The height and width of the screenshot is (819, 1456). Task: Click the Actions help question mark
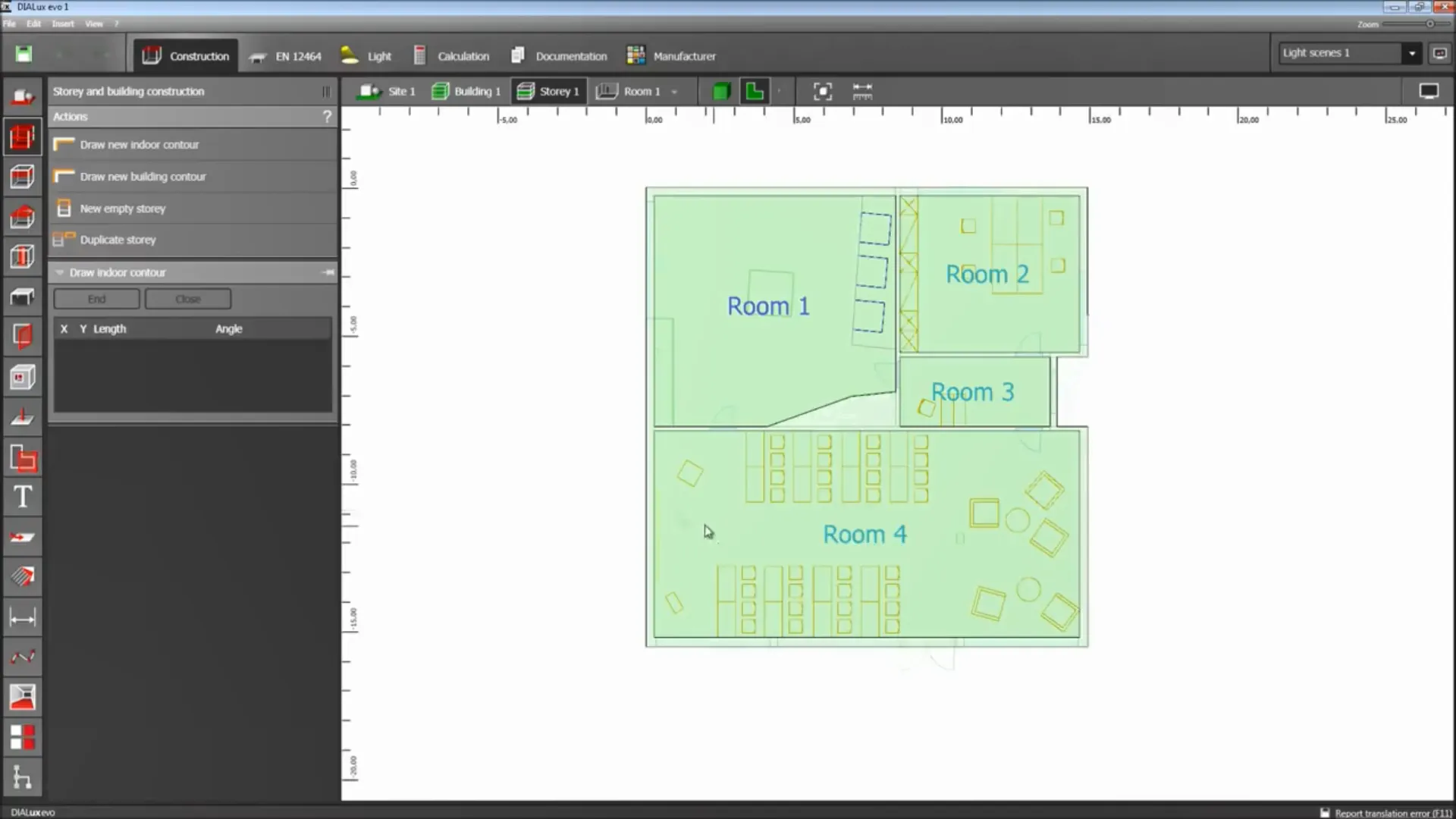point(327,117)
